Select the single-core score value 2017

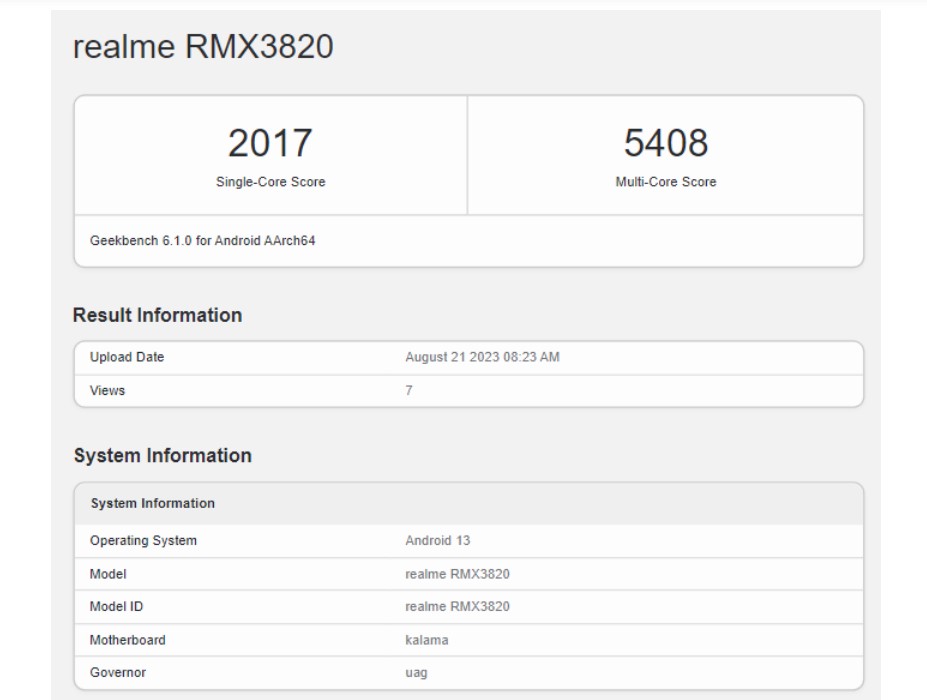pos(270,142)
